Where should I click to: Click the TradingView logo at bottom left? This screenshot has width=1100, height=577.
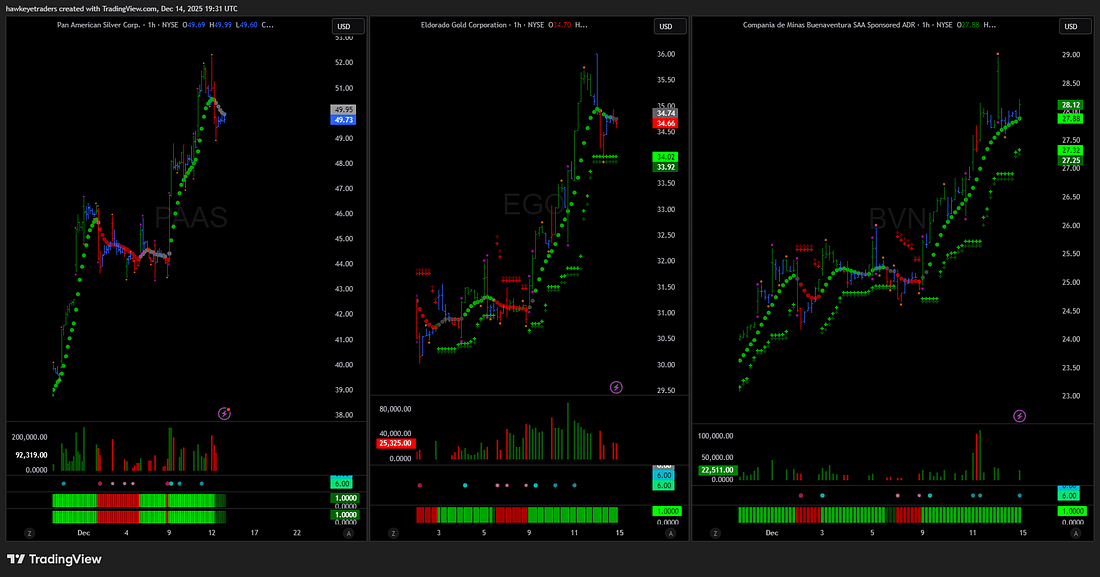pyautogui.click(x=54, y=559)
